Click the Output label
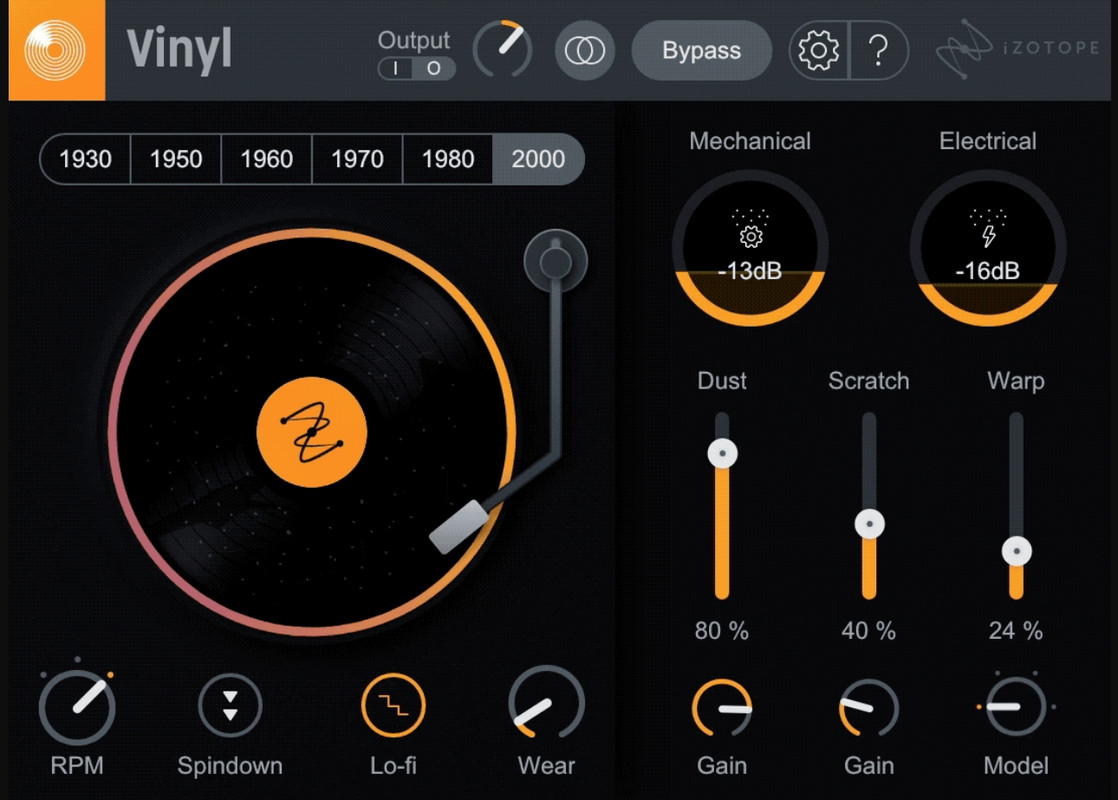Image resolution: width=1118 pixels, height=800 pixels. click(x=414, y=40)
